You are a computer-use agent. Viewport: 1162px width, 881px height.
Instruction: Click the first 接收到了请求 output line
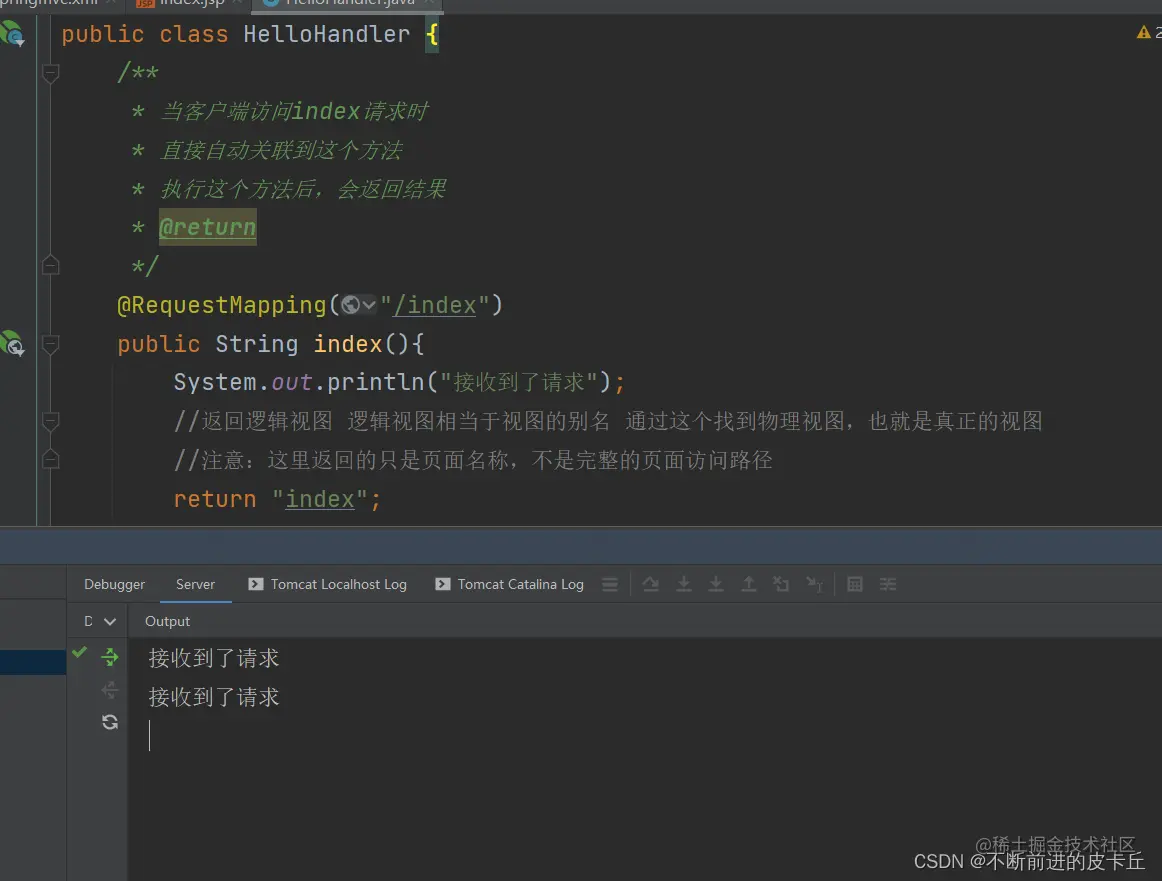[213, 658]
